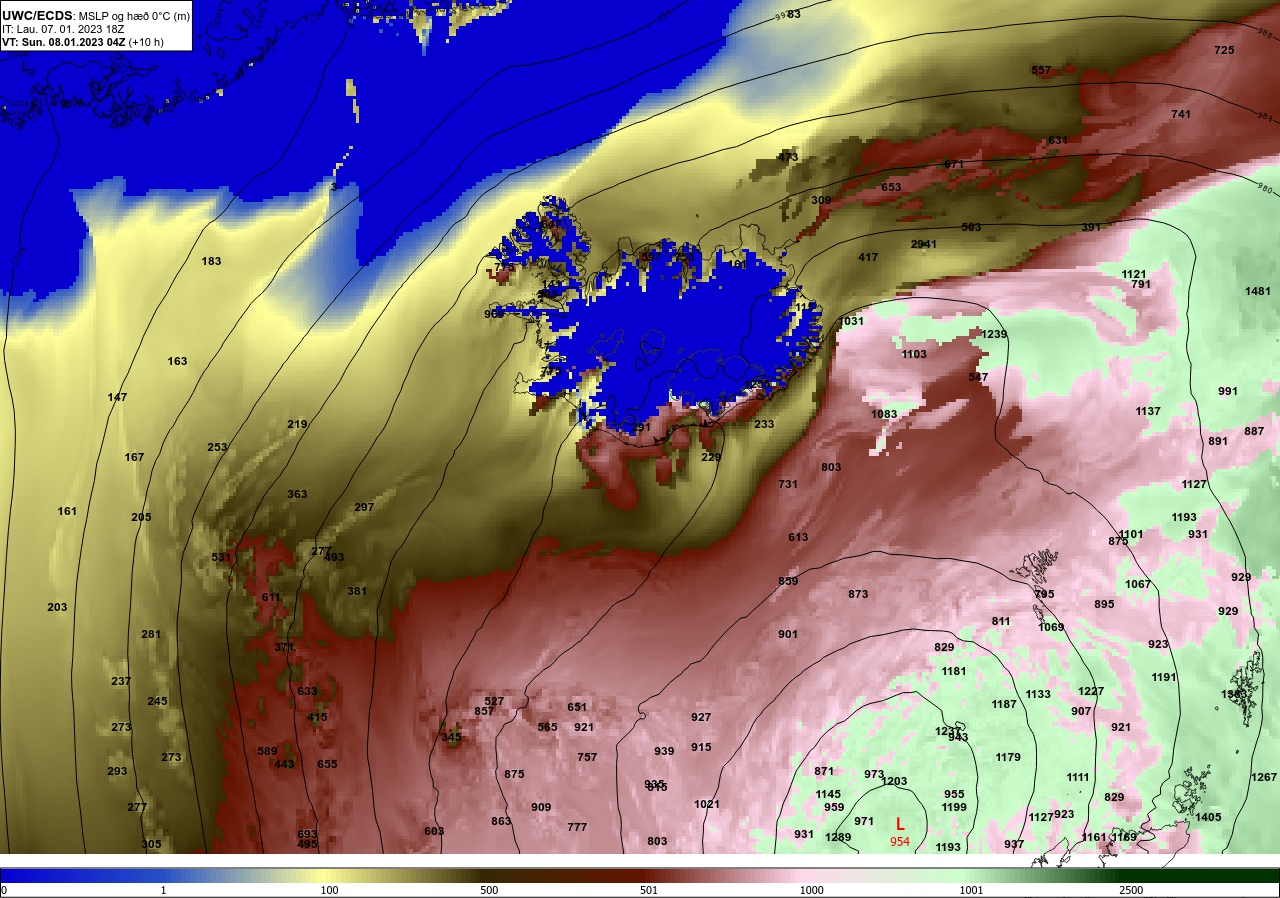Select the map value '547'
This screenshot has width=1280, height=898.
(x=978, y=377)
